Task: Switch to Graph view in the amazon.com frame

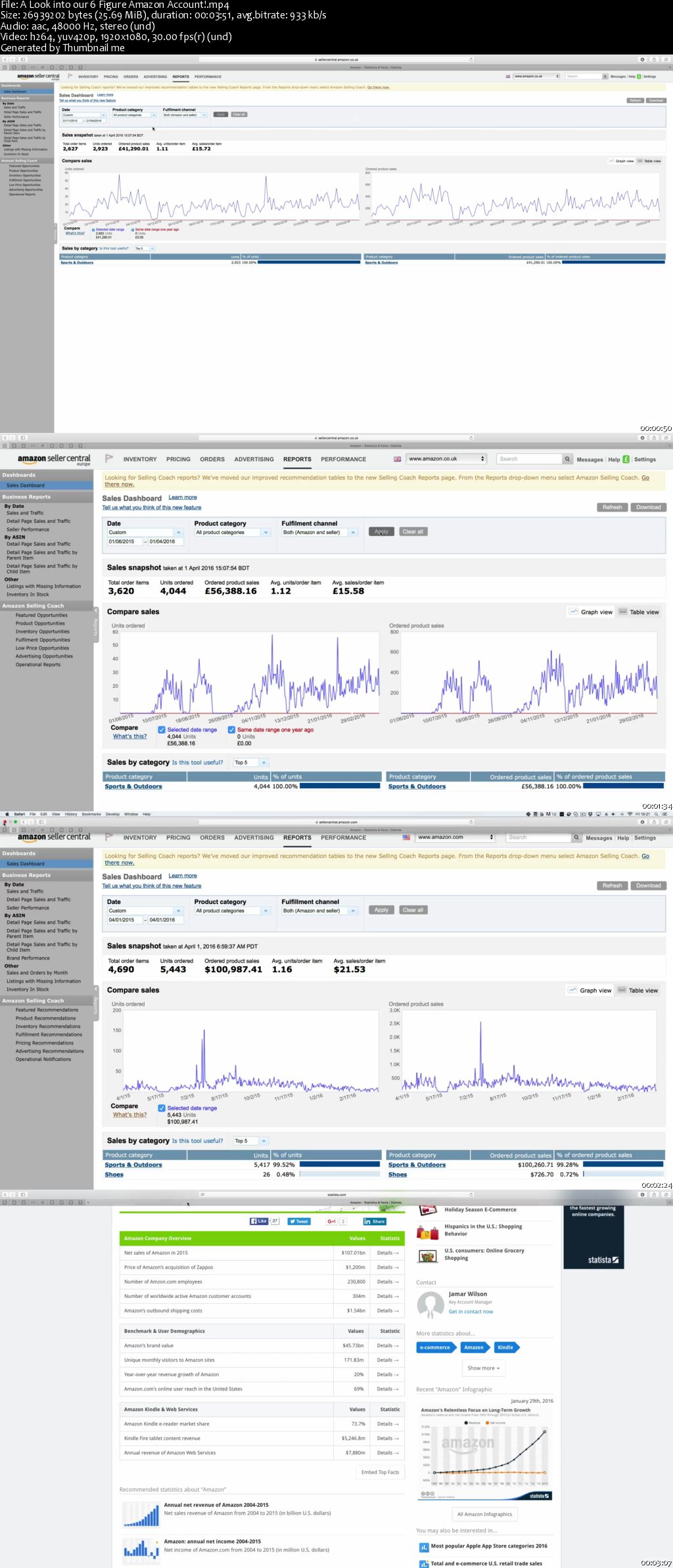Action: click(590, 990)
